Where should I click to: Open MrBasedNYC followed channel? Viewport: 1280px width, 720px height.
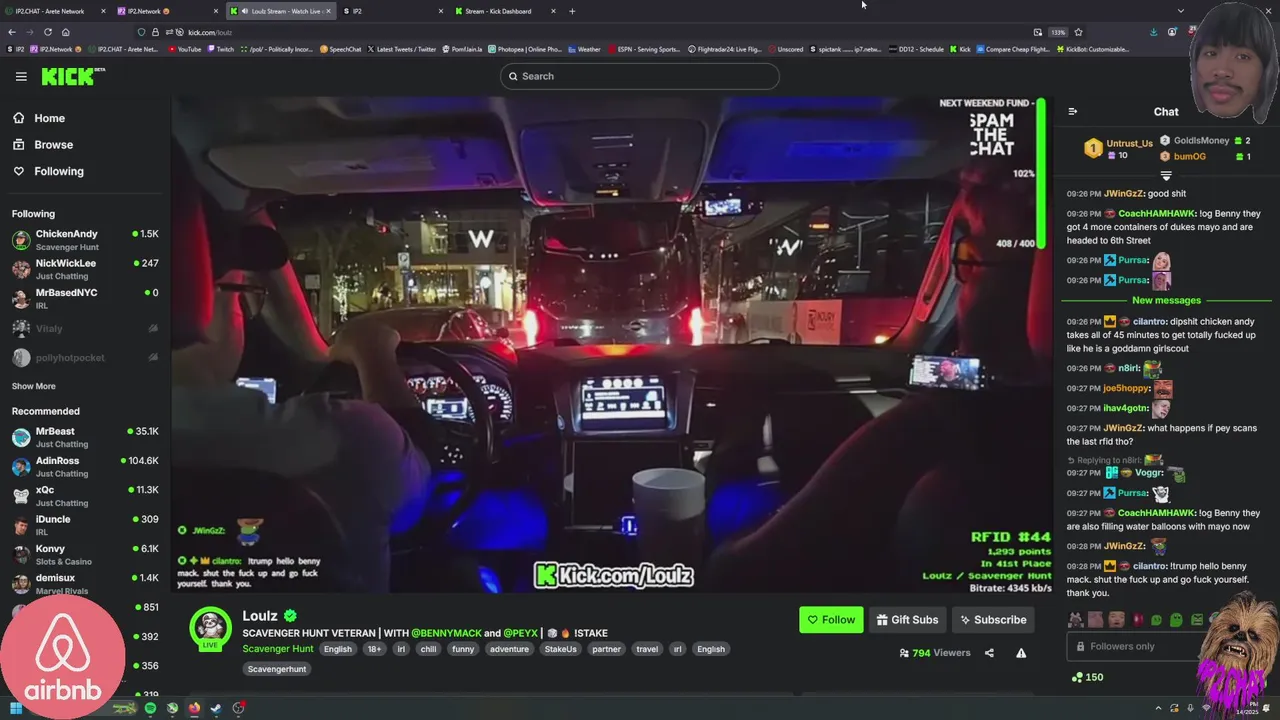[85, 298]
